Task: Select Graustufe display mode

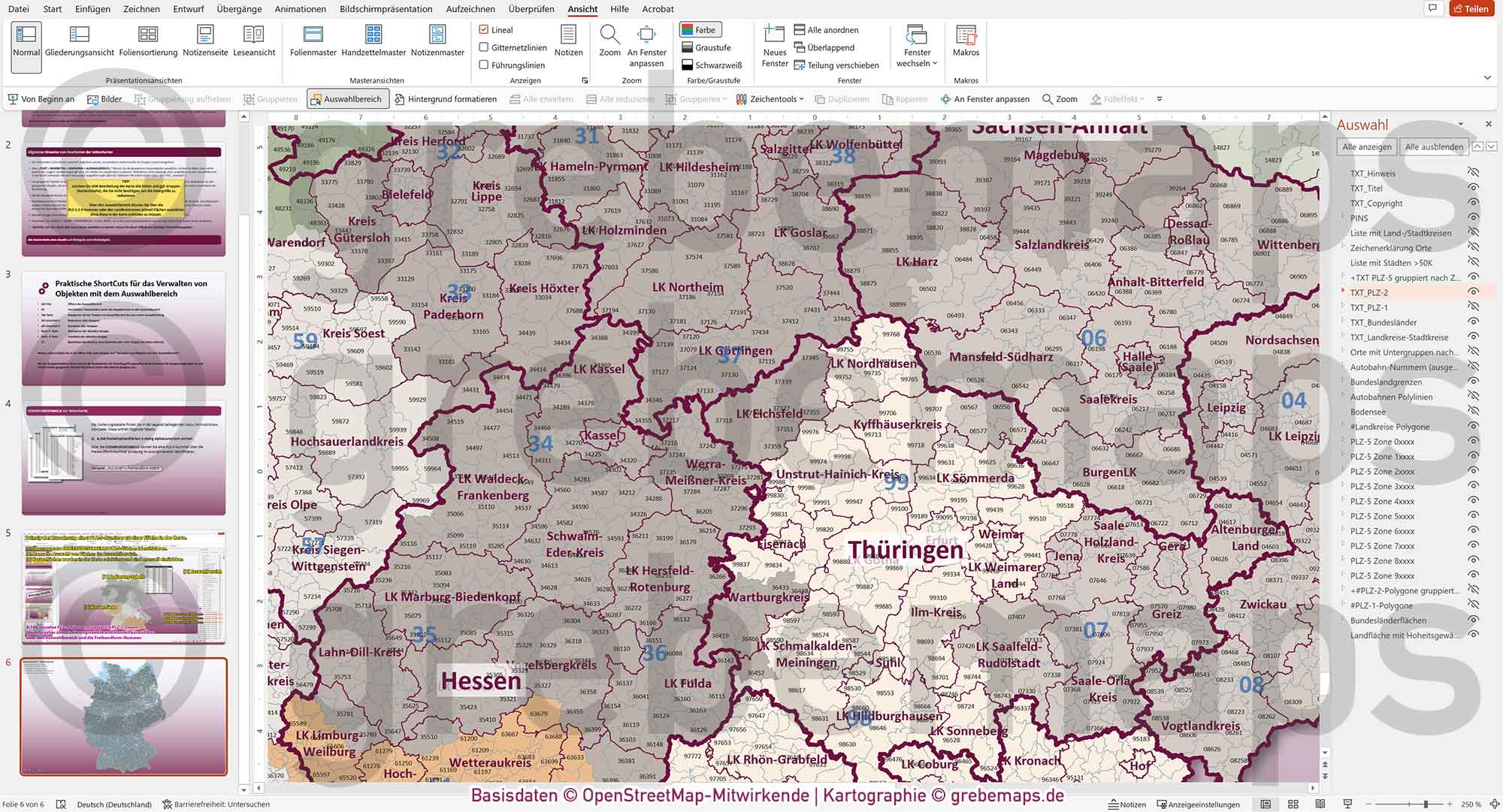Action: (706, 47)
